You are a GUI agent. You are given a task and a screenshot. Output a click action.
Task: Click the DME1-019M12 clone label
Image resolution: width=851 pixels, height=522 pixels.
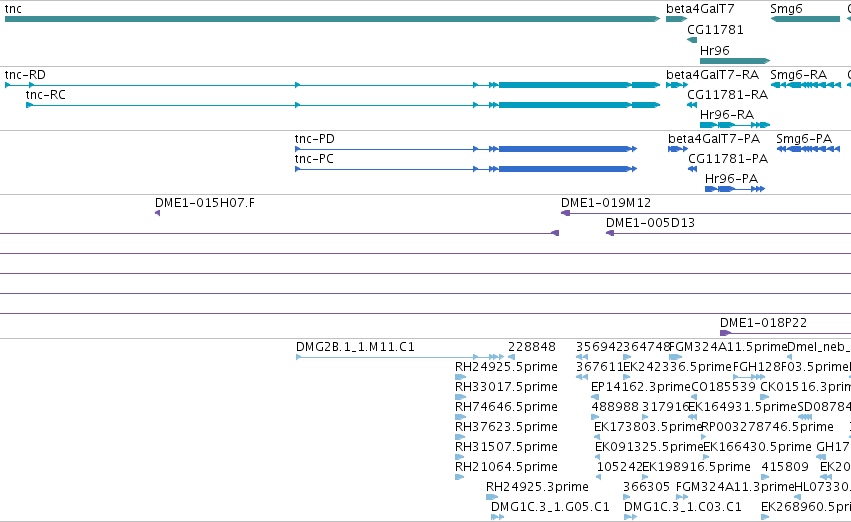606,203
